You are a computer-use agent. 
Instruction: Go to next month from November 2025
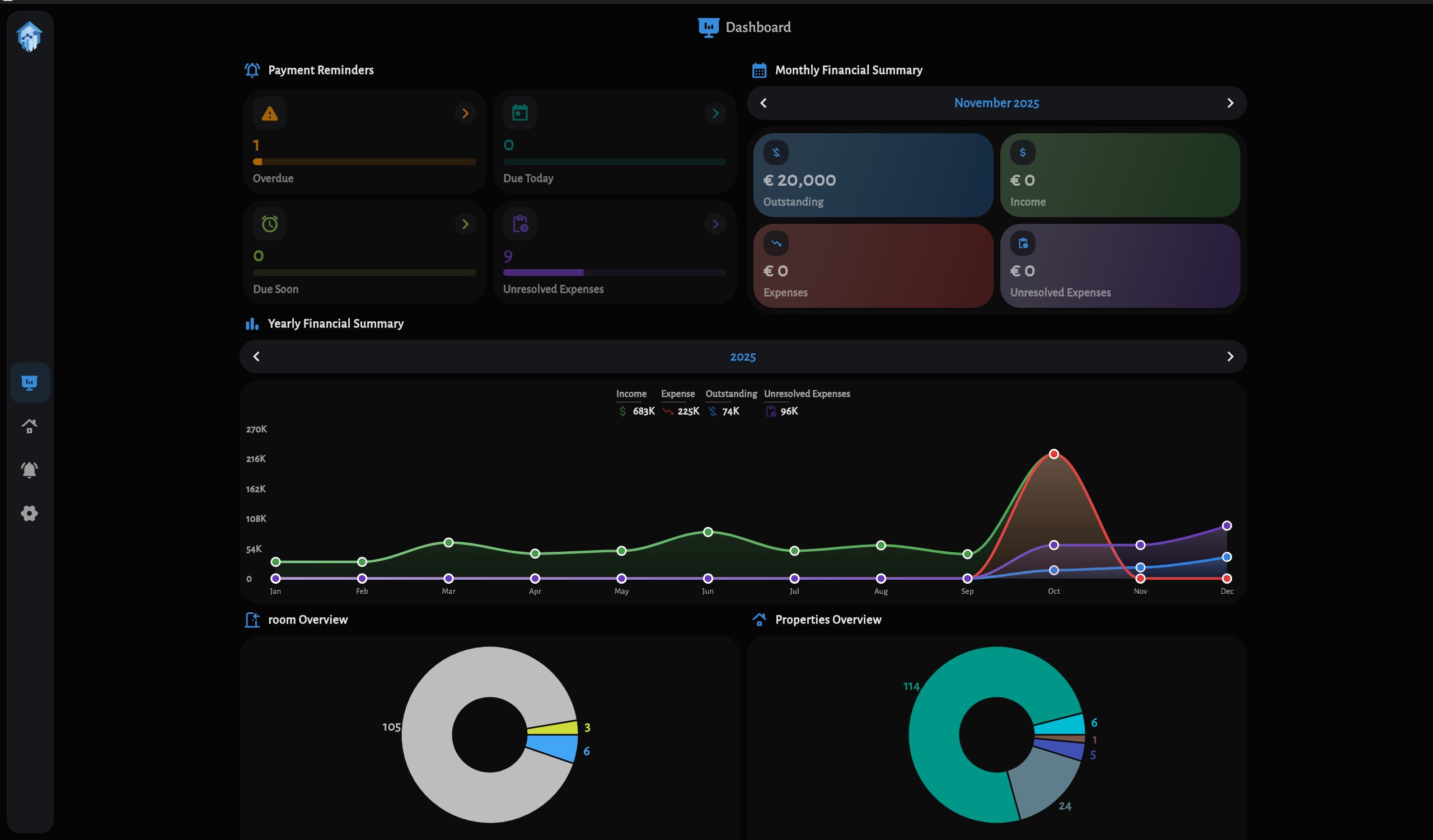(1230, 103)
